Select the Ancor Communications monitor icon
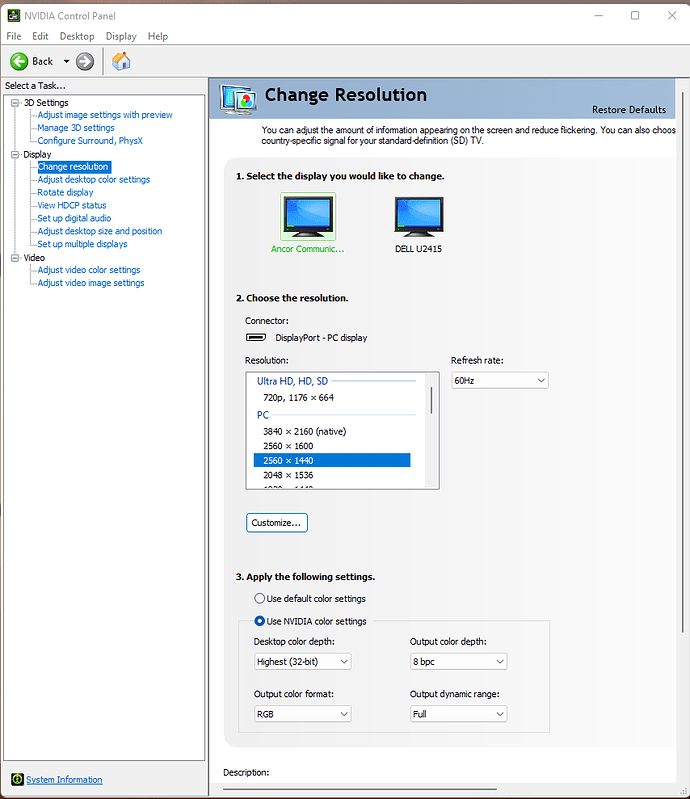The image size is (690, 799). coord(308,217)
